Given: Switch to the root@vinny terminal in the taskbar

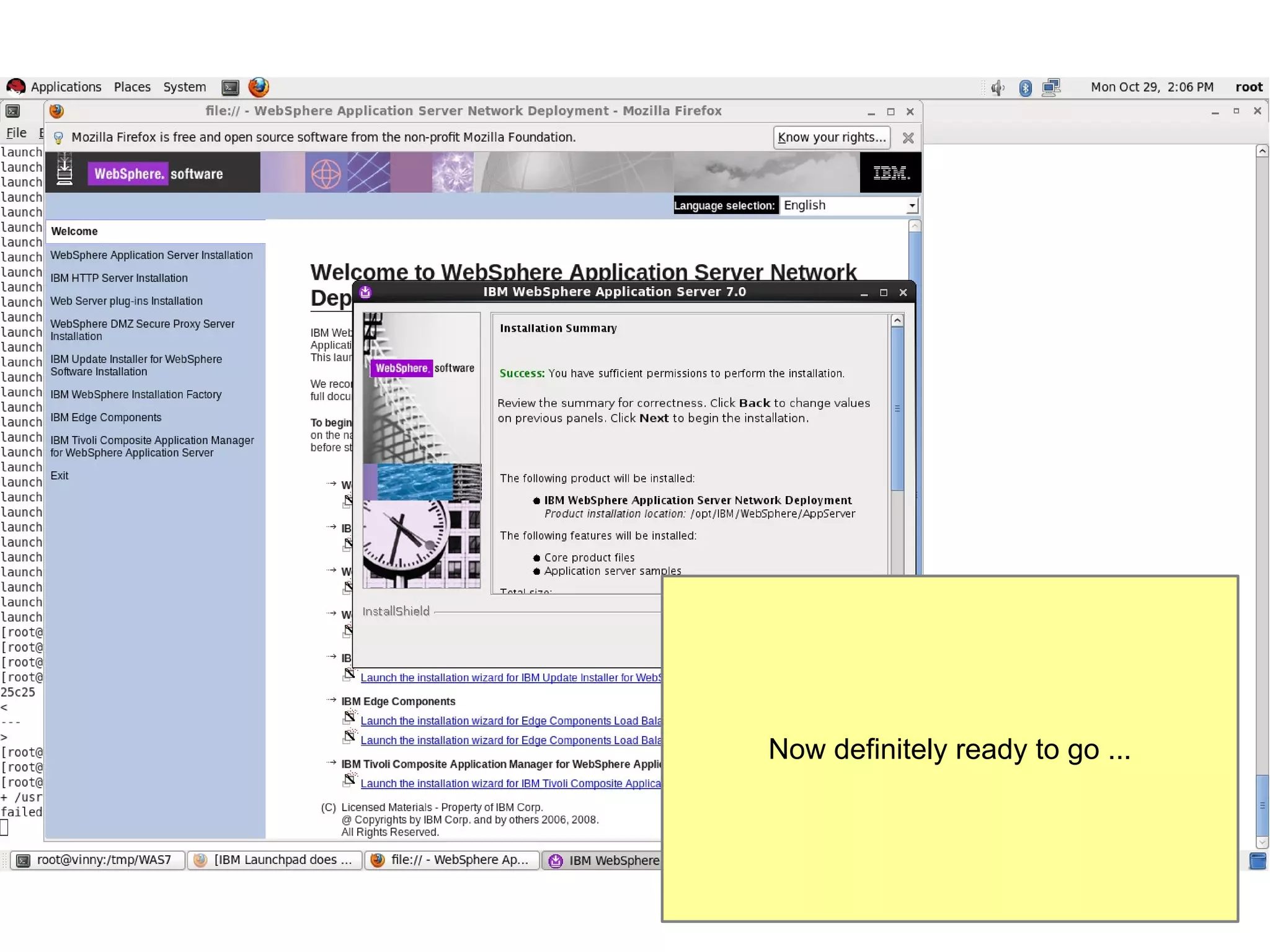Looking at the screenshot, I should tap(98, 860).
